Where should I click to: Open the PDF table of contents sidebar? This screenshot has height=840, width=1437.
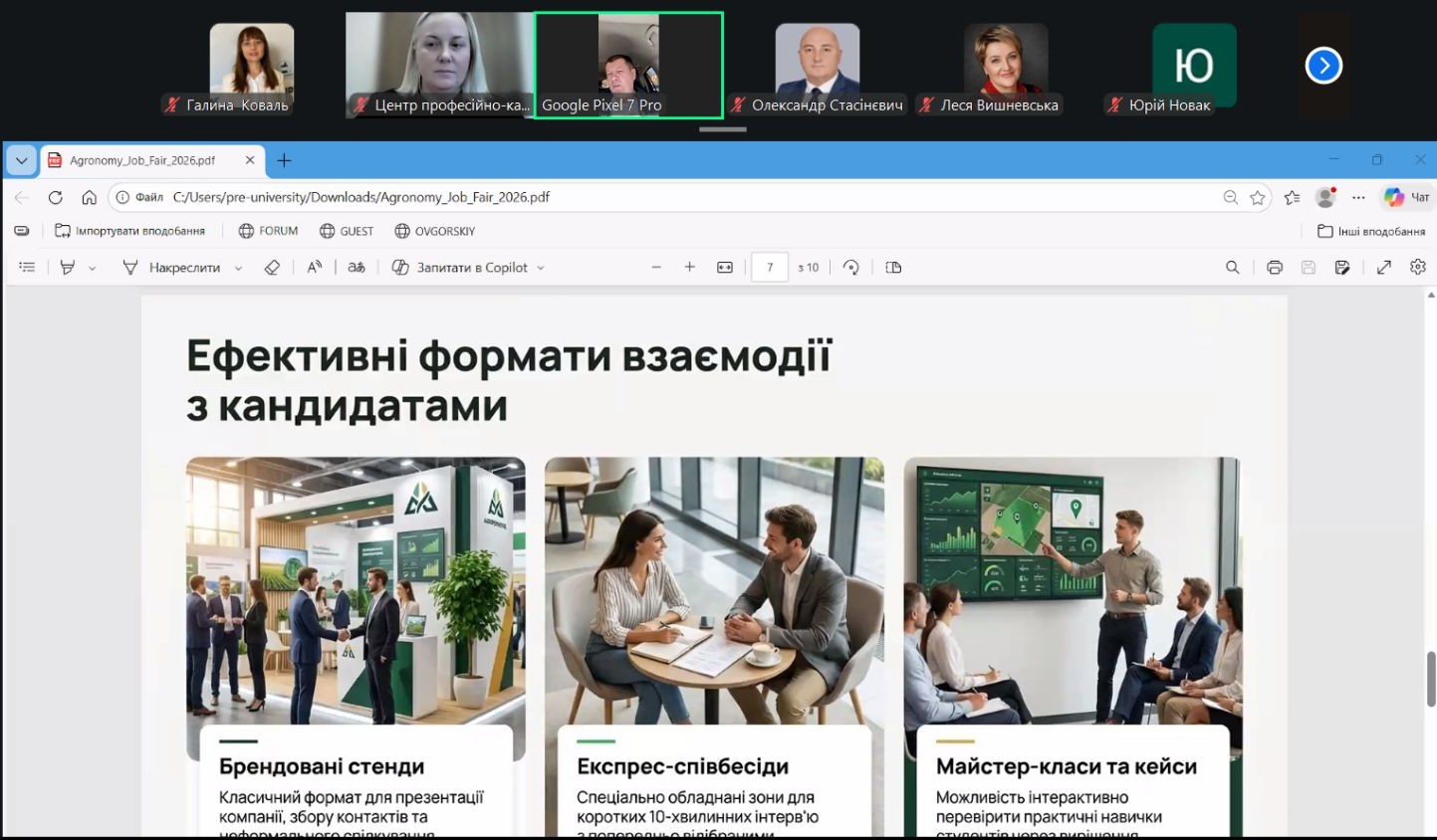tap(27, 268)
